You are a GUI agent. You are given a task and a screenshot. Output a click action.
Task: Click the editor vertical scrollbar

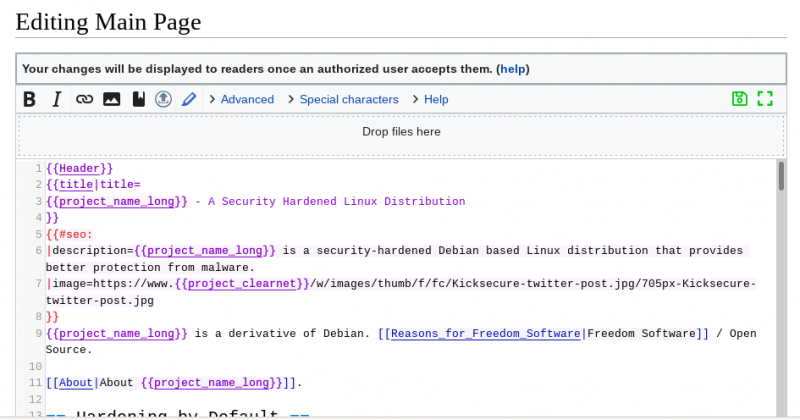coord(781,176)
